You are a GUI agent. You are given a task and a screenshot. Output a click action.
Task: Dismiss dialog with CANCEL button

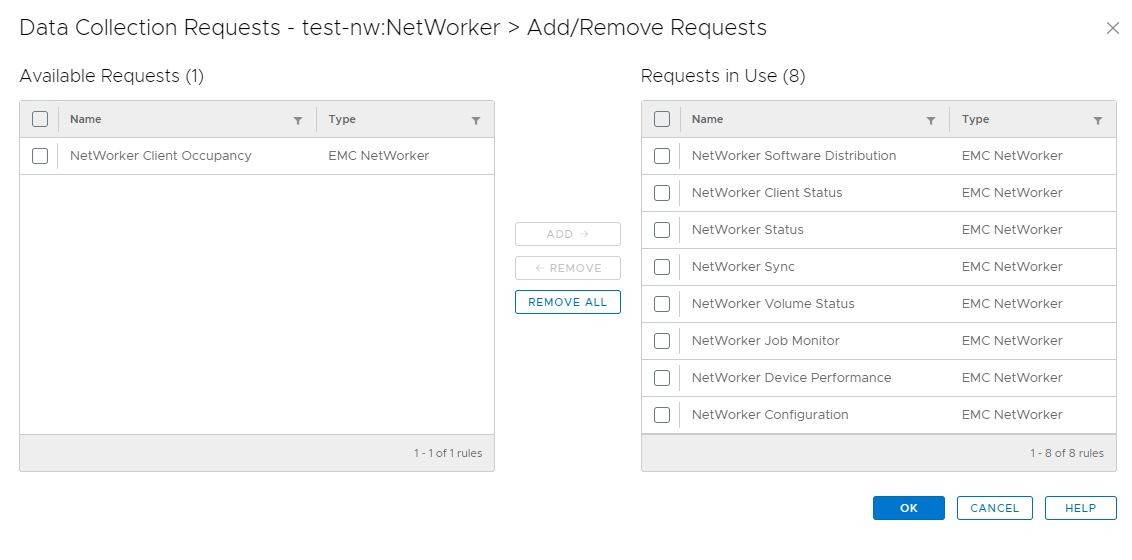995,508
